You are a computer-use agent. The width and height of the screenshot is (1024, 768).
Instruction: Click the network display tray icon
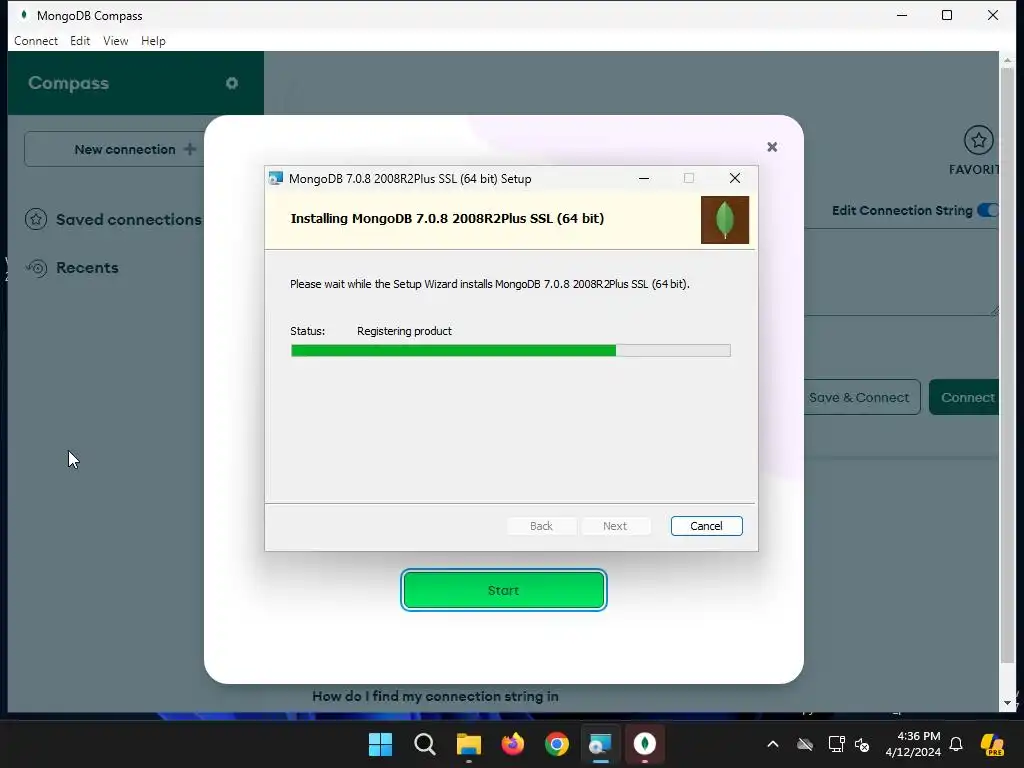click(x=836, y=744)
